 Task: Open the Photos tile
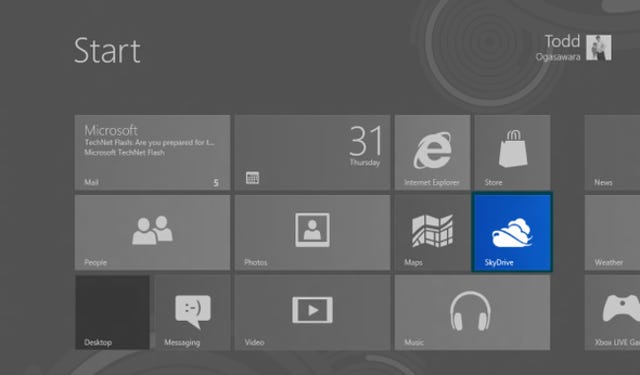pyautogui.click(x=312, y=233)
